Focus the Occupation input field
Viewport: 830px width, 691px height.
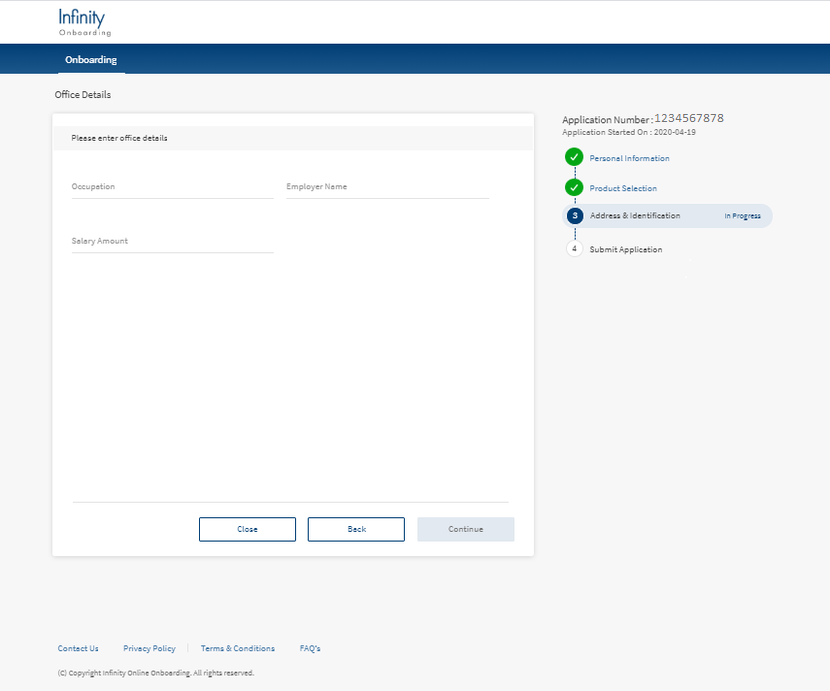pos(172,187)
